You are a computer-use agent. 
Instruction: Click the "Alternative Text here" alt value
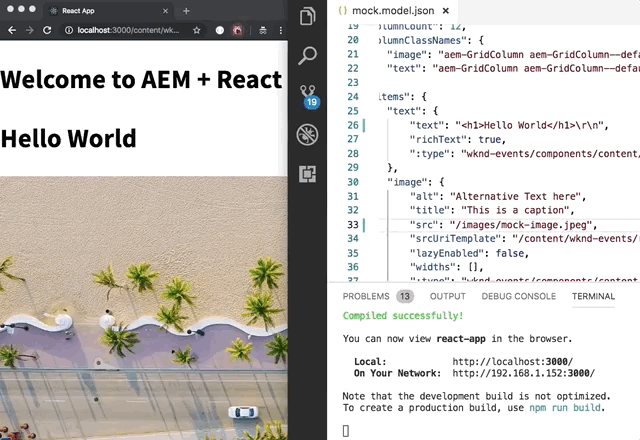coord(515,196)
